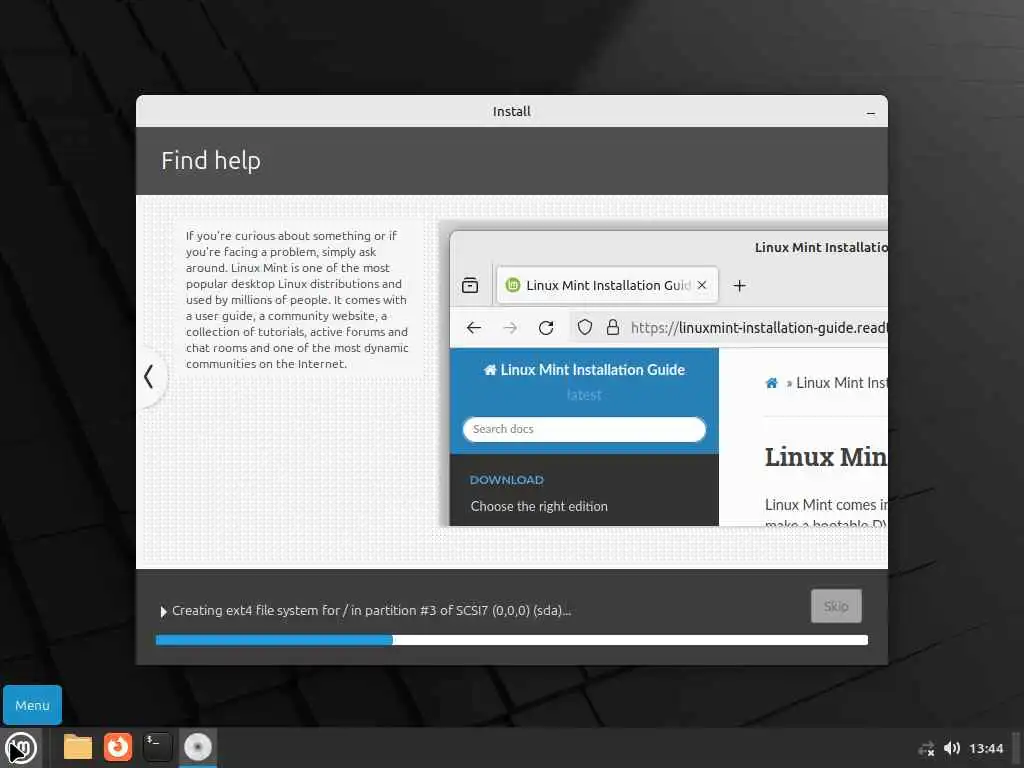Viewport: 1024px width, 768px height.
Task: Open the sound volume tray icon
Action: click(952, 748)
